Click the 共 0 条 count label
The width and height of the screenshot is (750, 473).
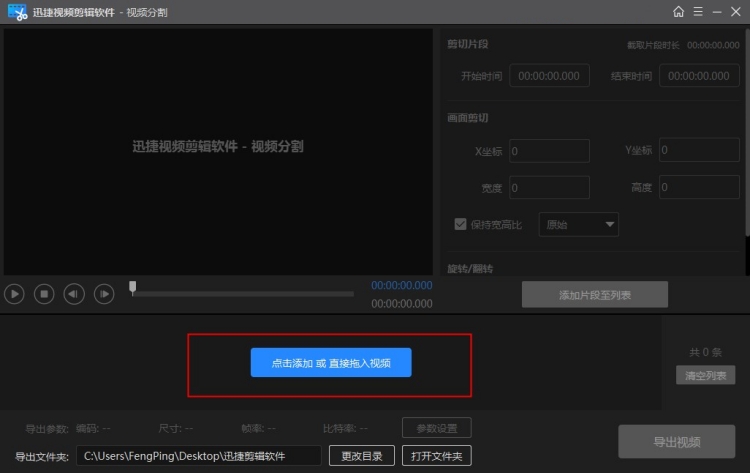pyautogui.click(x=705, y=352)
